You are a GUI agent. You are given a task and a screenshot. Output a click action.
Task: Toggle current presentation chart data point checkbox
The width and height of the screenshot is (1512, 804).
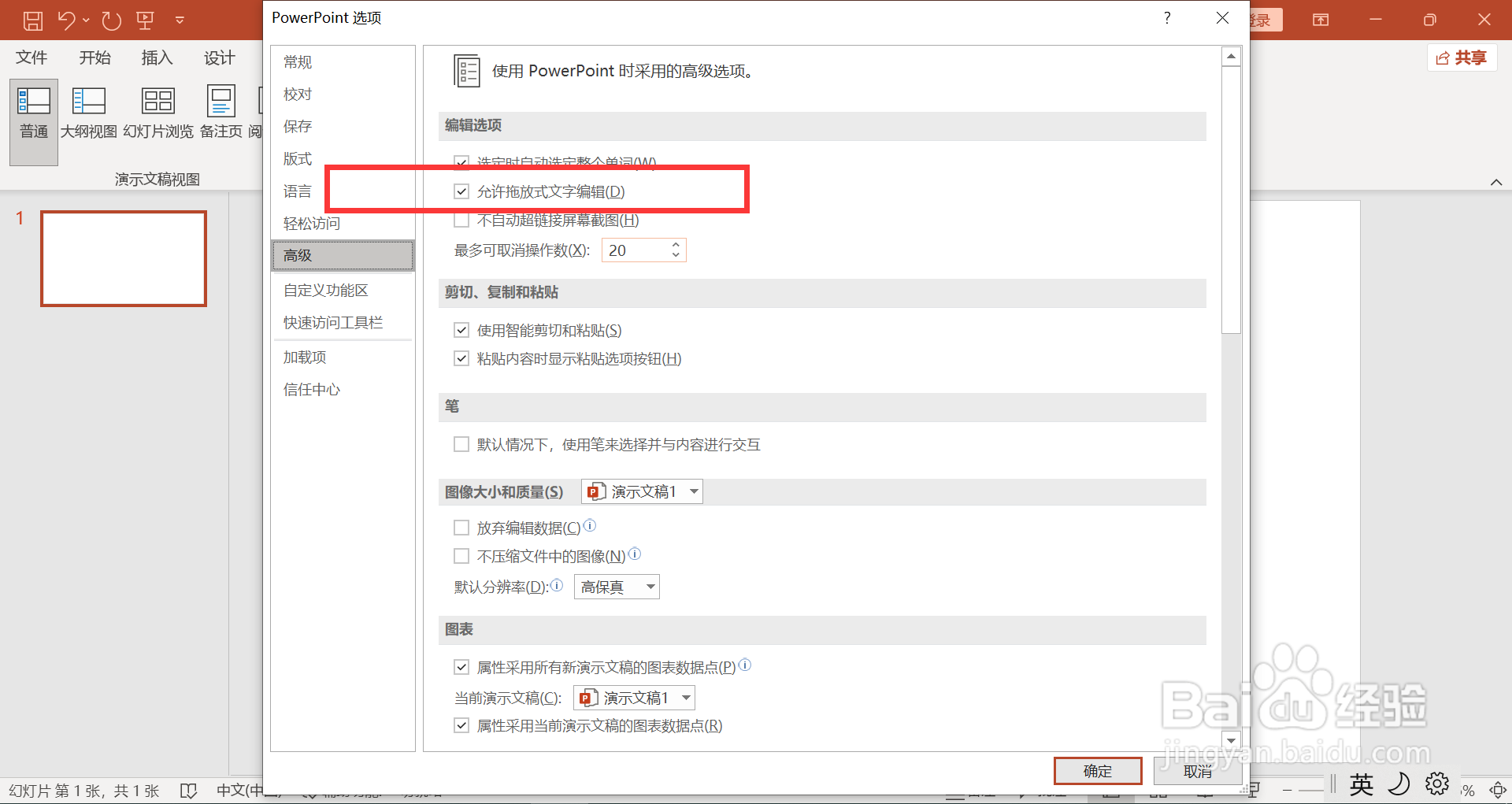461,725
